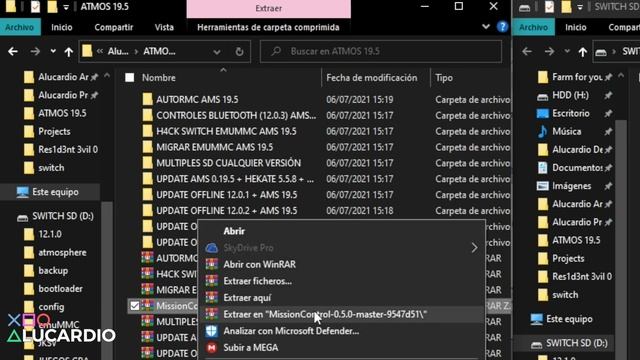Viewport: 640px width, 360px height.
Task: Select MIGRAR EMUMMC AMS 19.5 folder
Action: tap(214, 147)
